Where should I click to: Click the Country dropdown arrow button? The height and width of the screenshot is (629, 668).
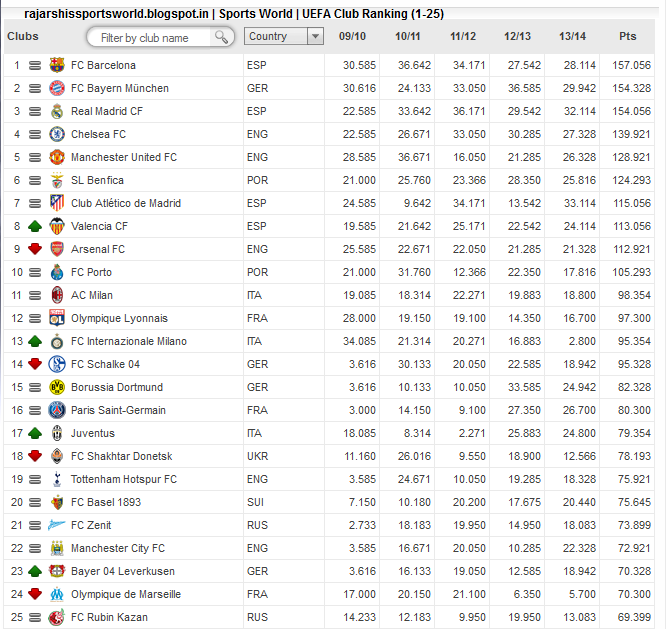pyautogui.click(x=315, y=36)
